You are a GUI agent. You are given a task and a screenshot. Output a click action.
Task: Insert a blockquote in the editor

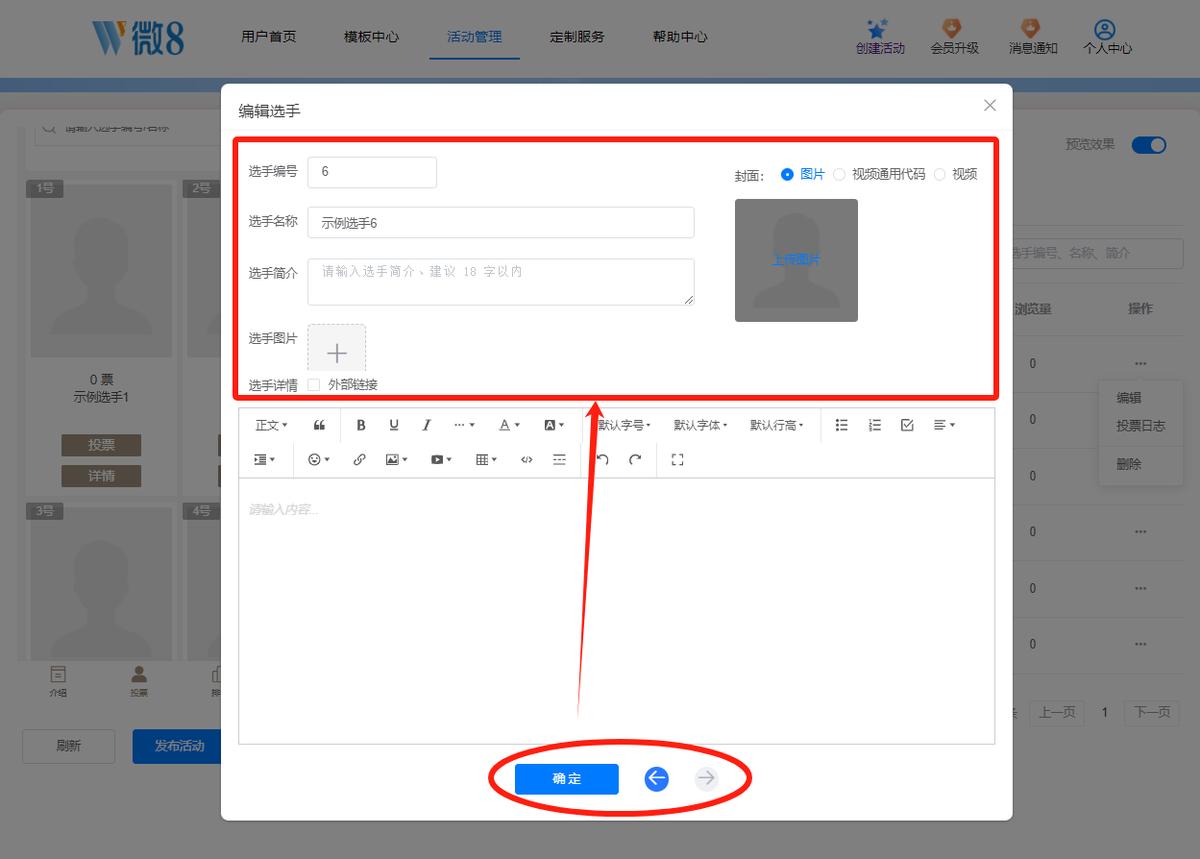click(319, 425)
